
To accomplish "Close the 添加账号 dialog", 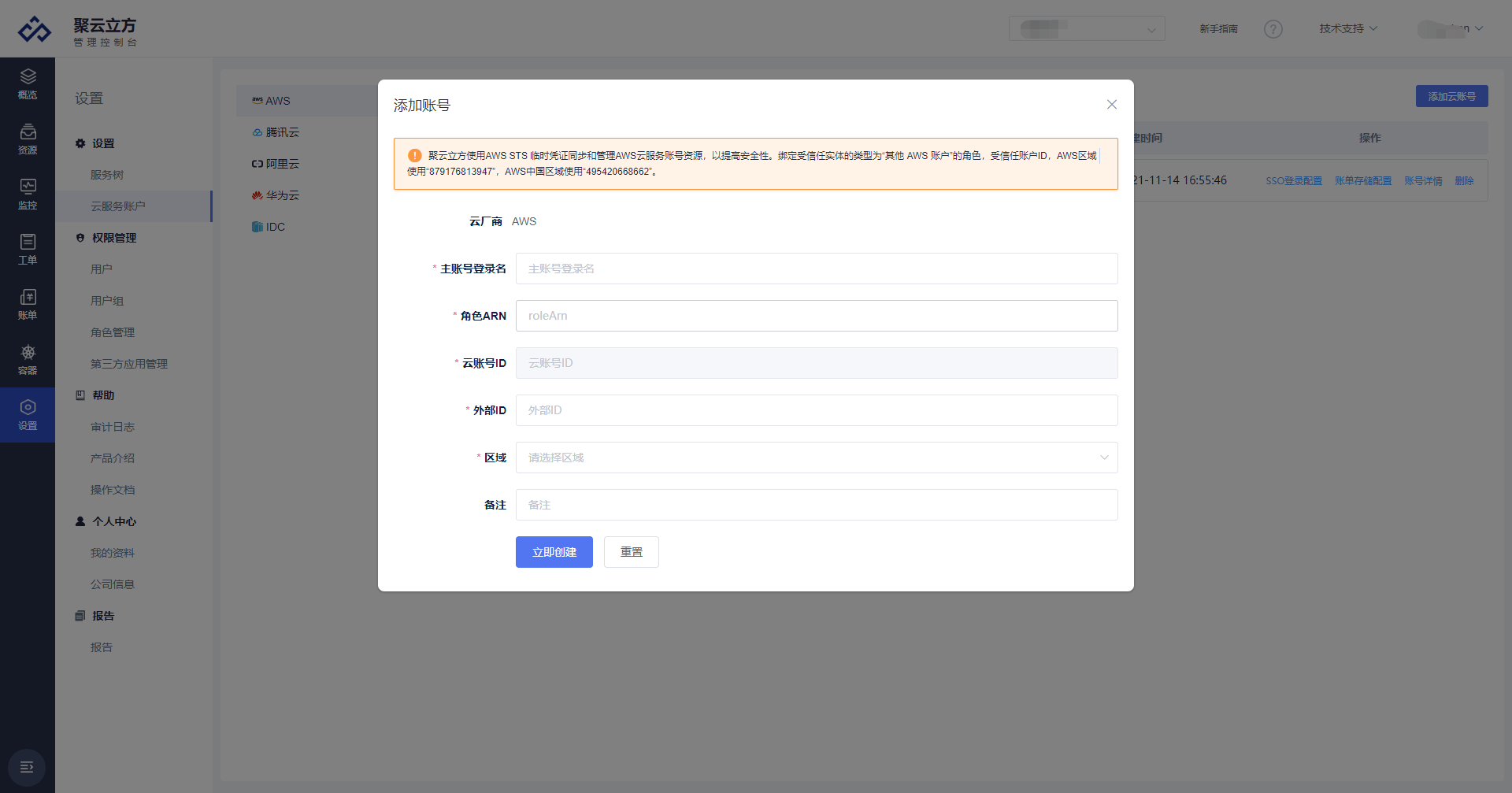I will point(1111,105).
